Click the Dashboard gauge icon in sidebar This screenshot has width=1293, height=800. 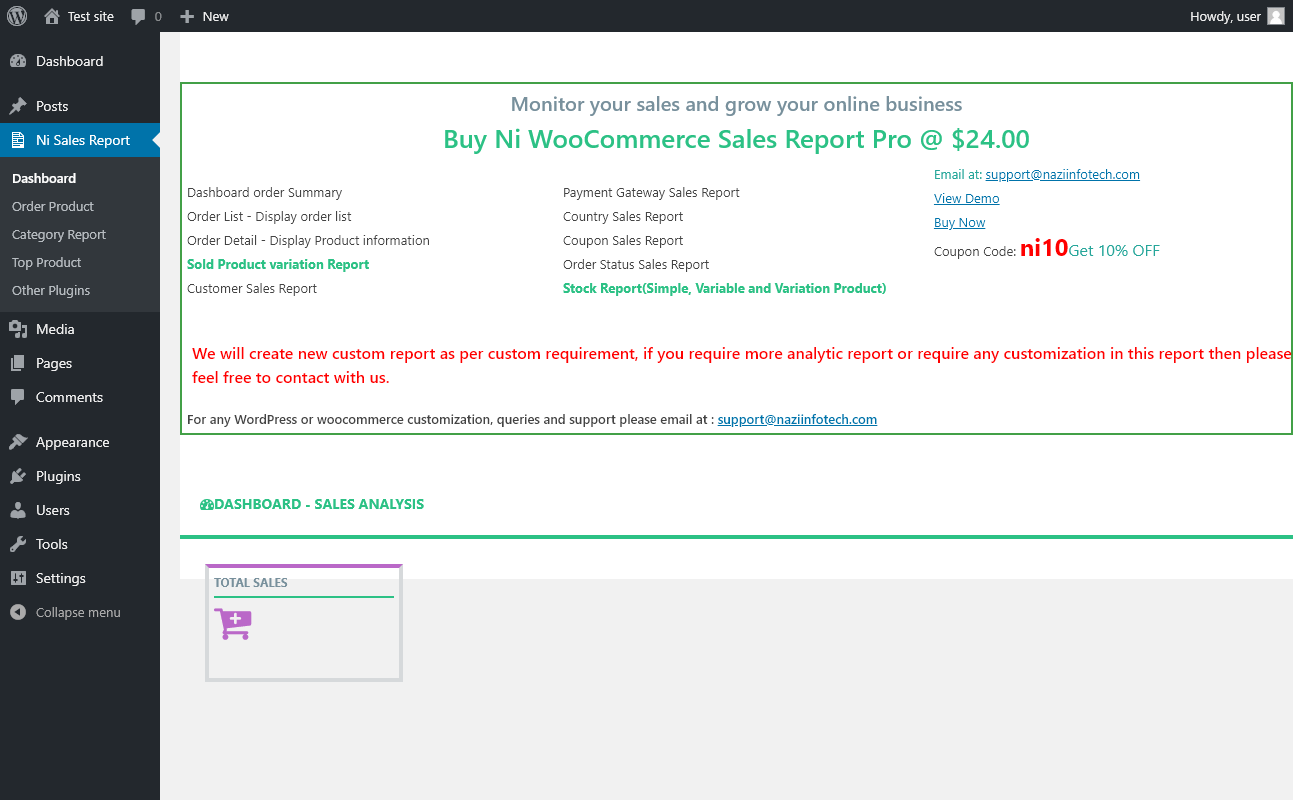pyautogui.click(x=18, y=61)
